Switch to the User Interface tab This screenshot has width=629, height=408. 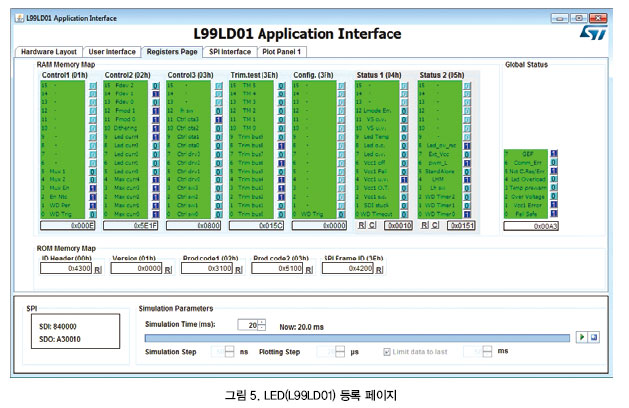tap(112, 52)
